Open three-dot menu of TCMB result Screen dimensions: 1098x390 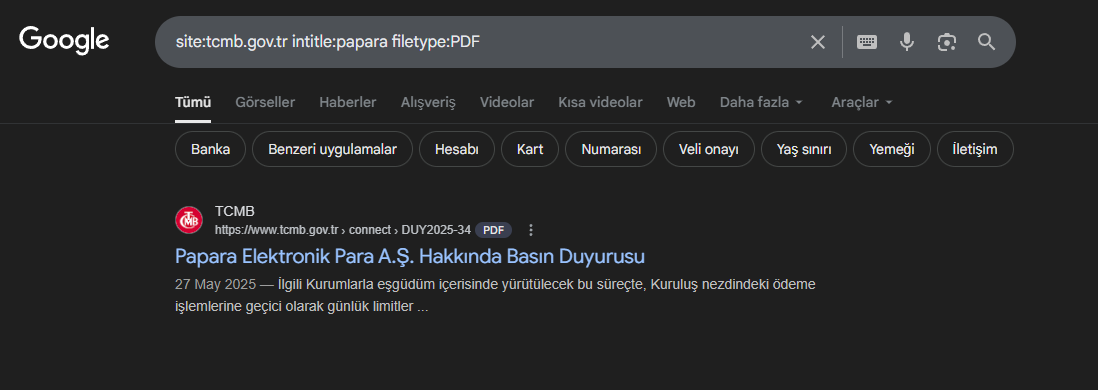click(x=531, y=230)
